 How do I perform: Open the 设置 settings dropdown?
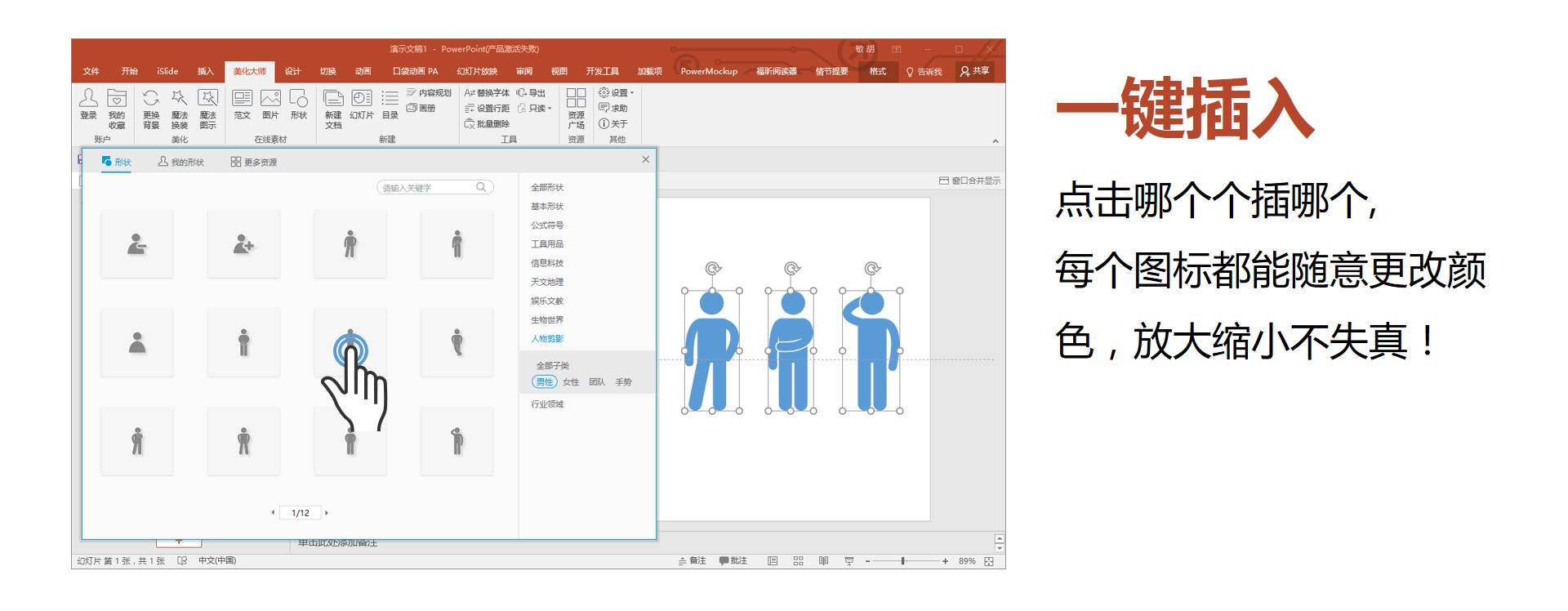tap(617, 93)
